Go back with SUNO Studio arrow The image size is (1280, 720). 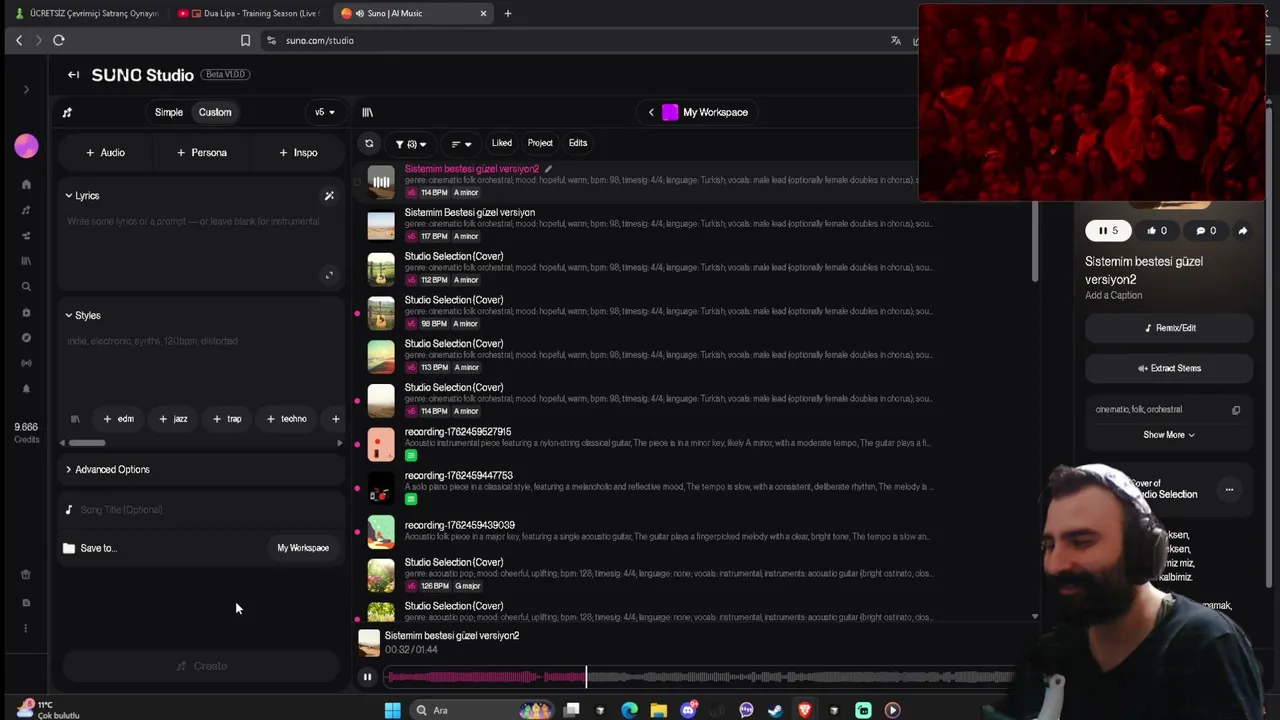point(73,75)
